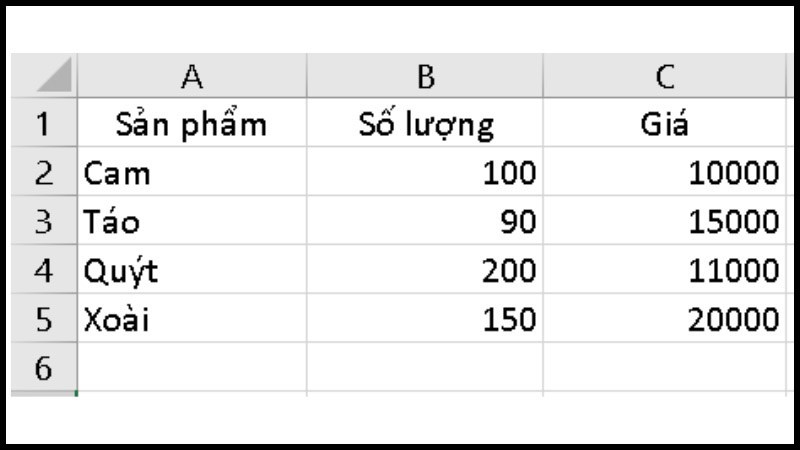Select row 5 header
800x450 pixels.
point(44,318)
